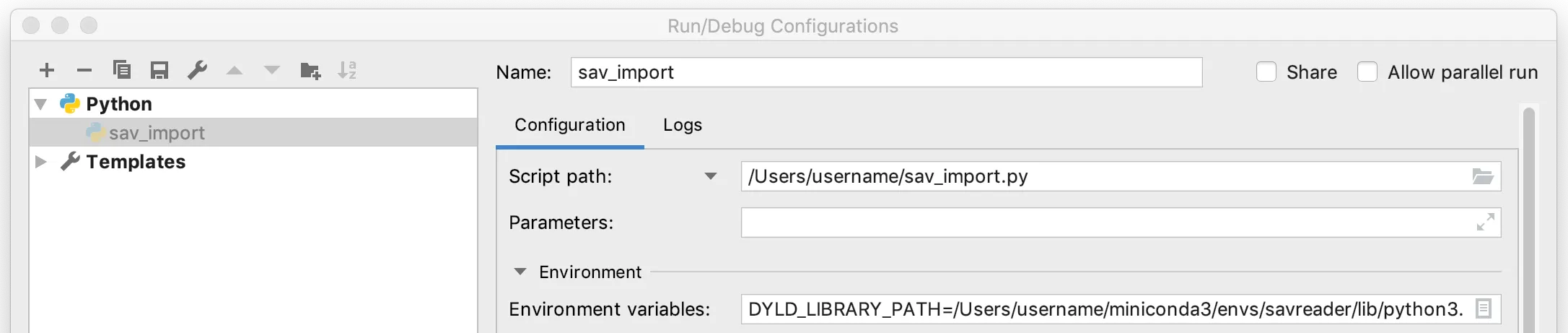Select the Configuration tab
The image size is (1568, 333).
coord(570,125)
